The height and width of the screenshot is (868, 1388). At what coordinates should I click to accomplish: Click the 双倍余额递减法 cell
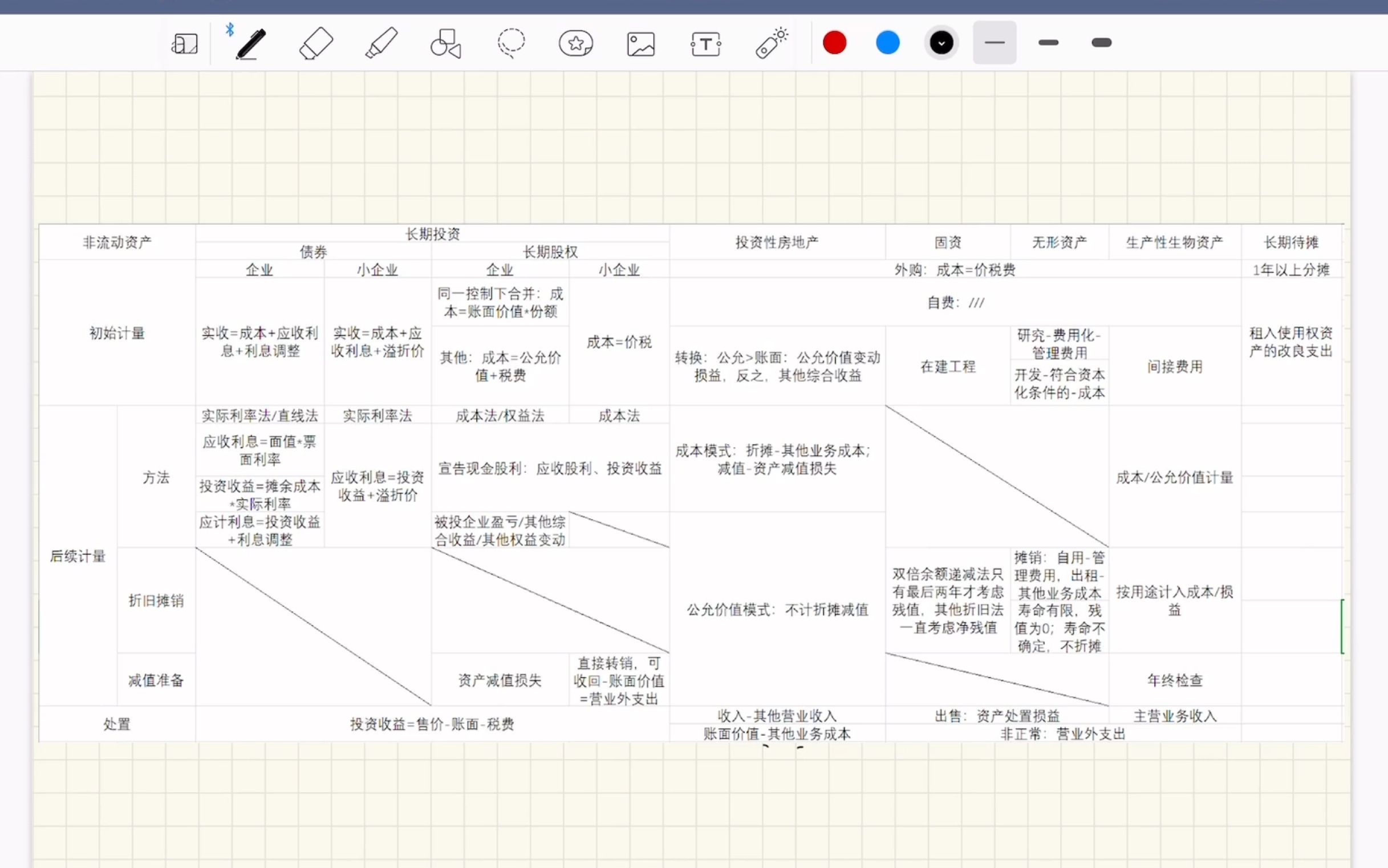pyautogui.click(x=947, y=601)
